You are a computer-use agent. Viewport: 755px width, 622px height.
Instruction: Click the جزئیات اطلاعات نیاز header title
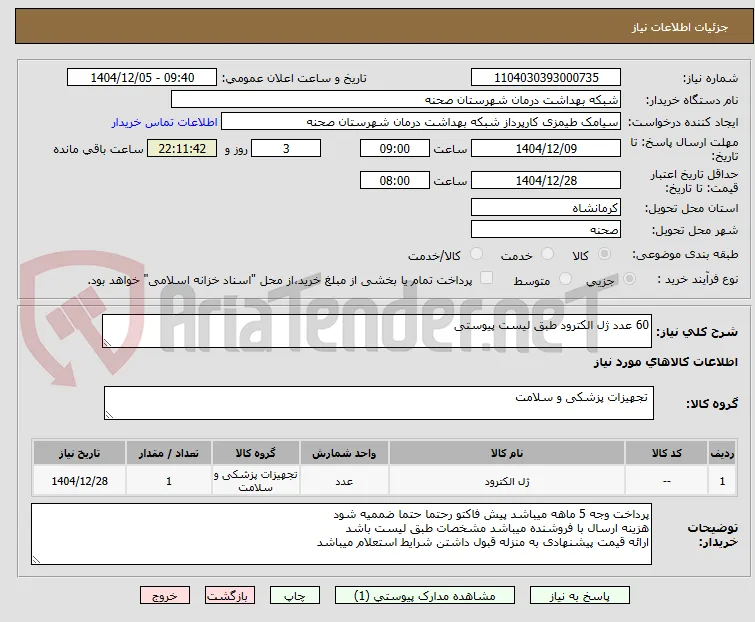click(x=679, y=27)
